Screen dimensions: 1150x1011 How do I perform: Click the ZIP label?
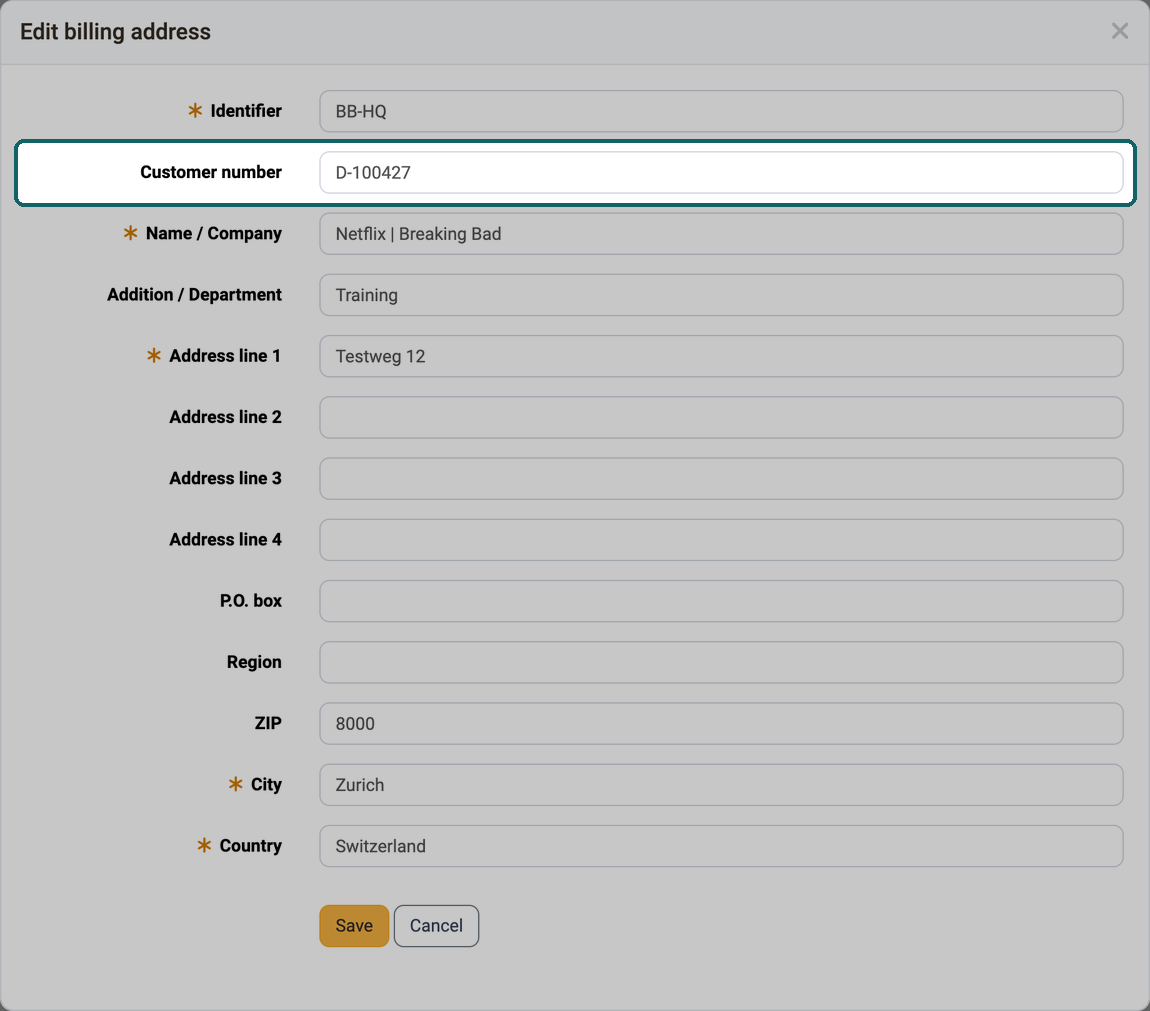[268, 723]
